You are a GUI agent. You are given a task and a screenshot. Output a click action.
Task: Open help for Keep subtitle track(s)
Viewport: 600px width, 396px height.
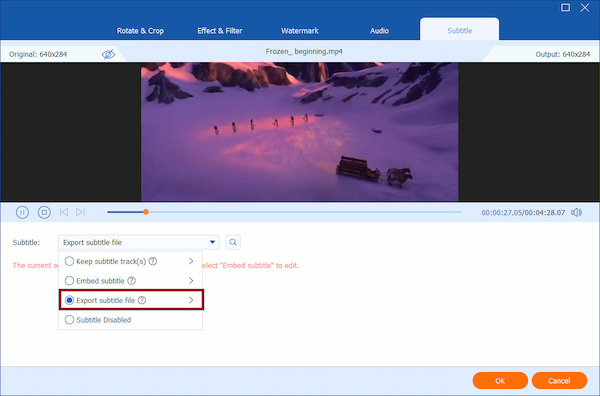(153, 261)
